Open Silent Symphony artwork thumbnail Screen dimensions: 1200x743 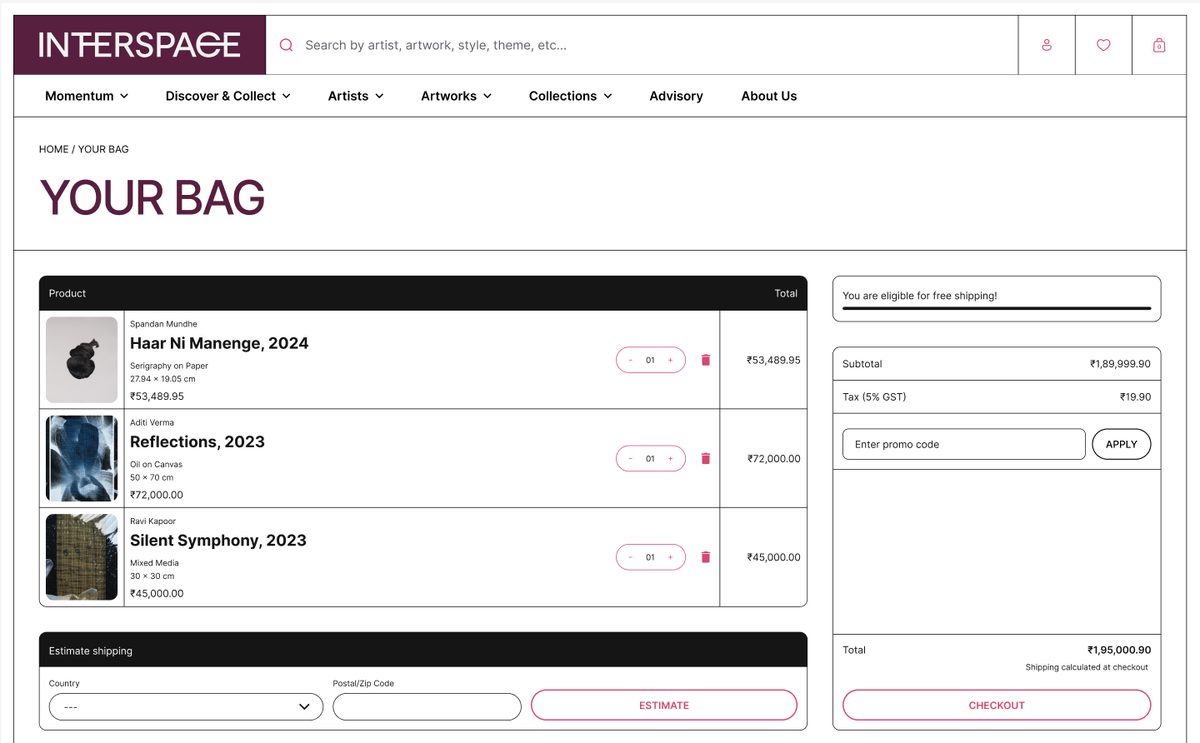coord(82,557)
